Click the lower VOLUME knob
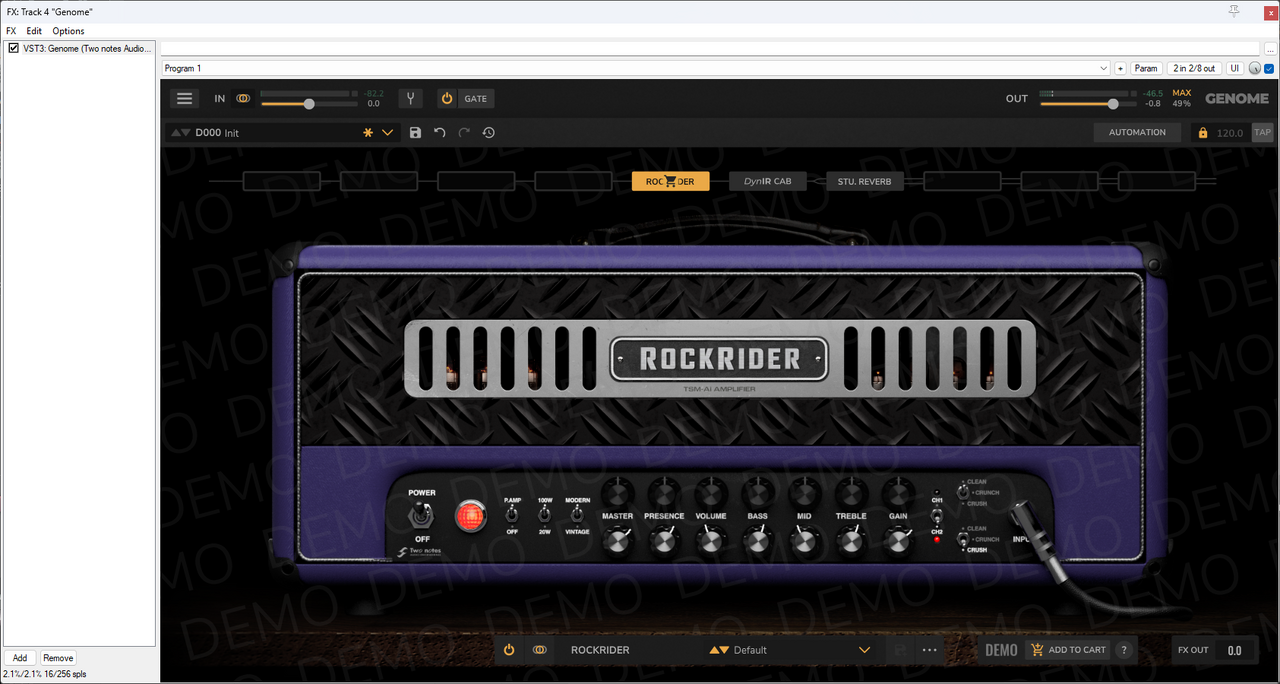The width and height of the screenshot is (1280, 684). 711,542
